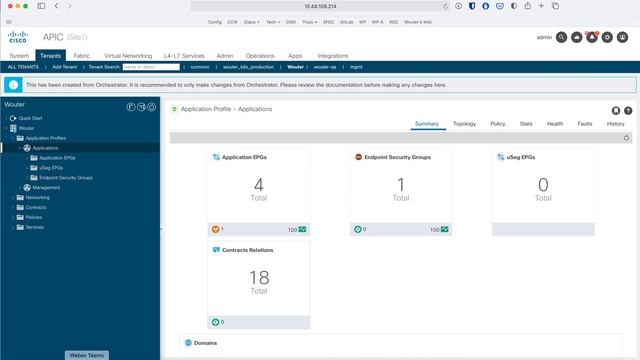
Task: Click green health icon in Application EPGs card
Action: (302, 229)
